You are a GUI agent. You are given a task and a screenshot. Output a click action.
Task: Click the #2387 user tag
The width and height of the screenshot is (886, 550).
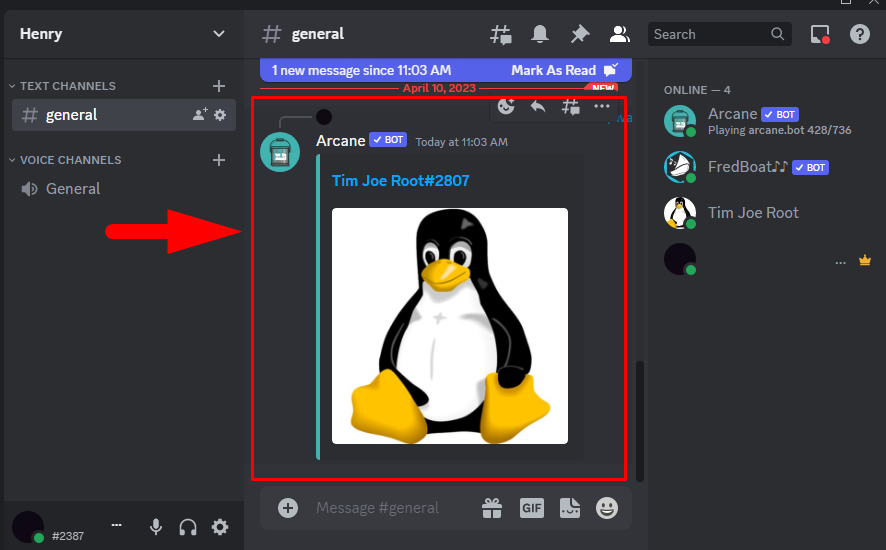pyautogui.click(x=68, y=536)
